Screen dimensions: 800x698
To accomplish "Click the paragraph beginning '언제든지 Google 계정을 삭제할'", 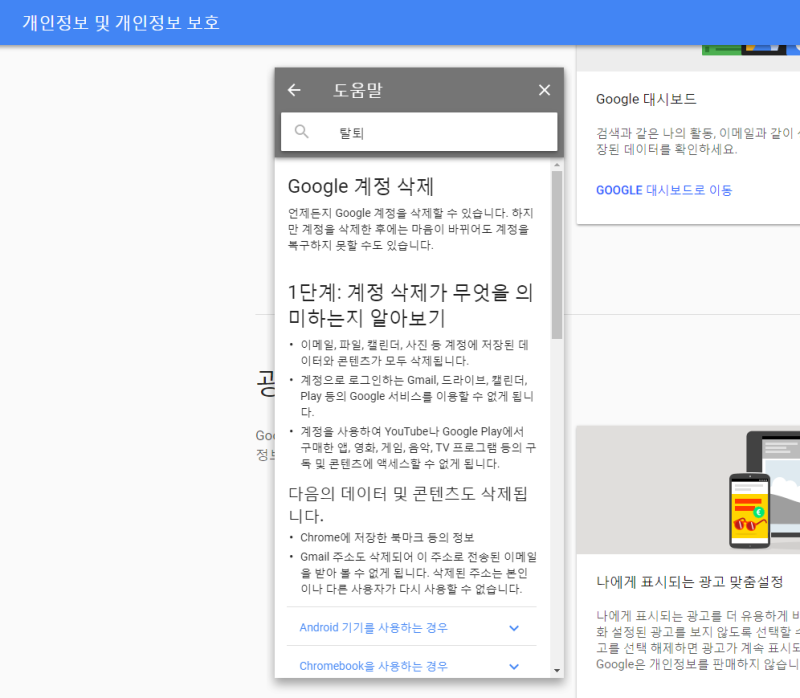I will pyautogui.click(x=411, y=229).
